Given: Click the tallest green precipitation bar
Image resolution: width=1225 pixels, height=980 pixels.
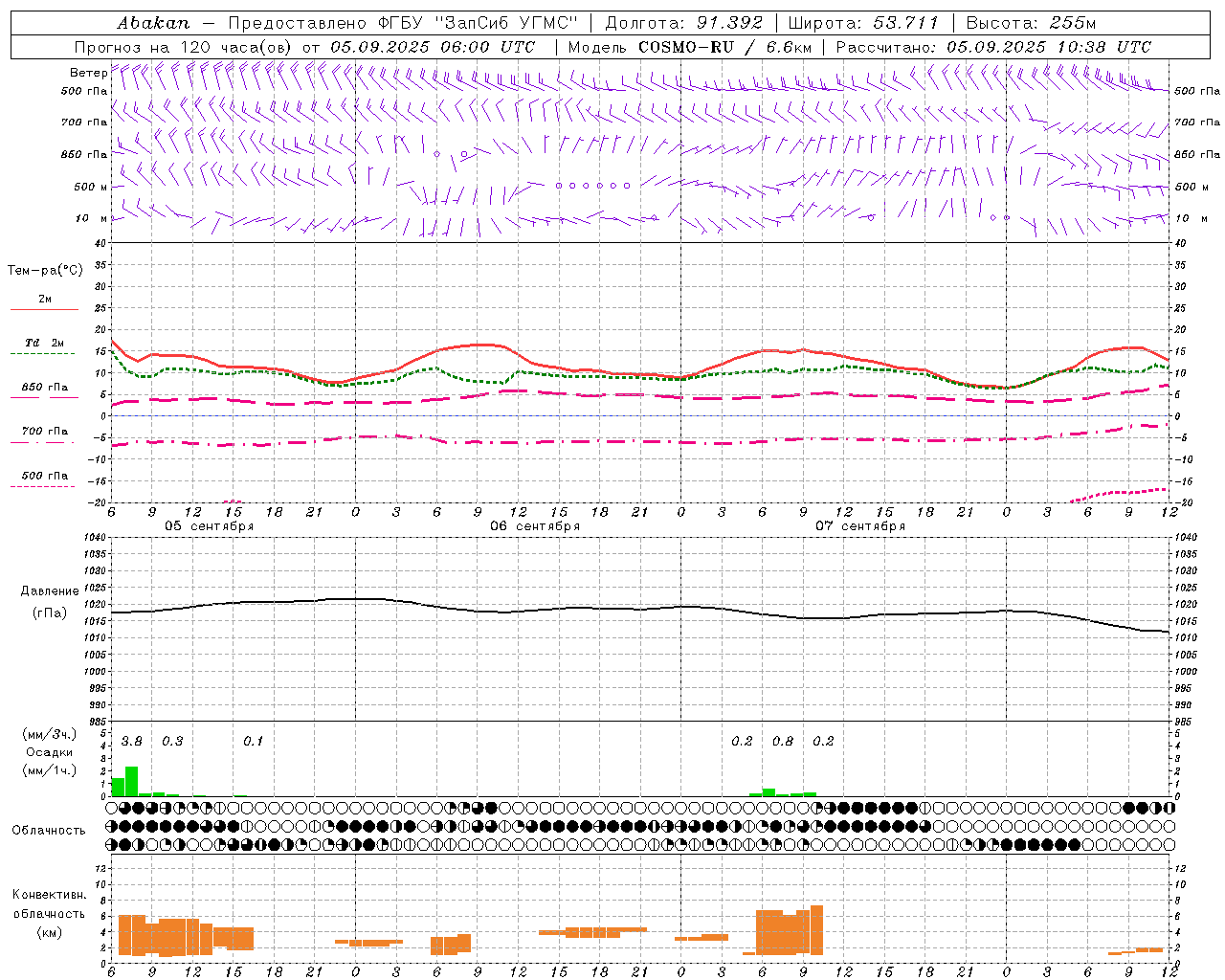Looking at the screenshot, I should [131, 781].
